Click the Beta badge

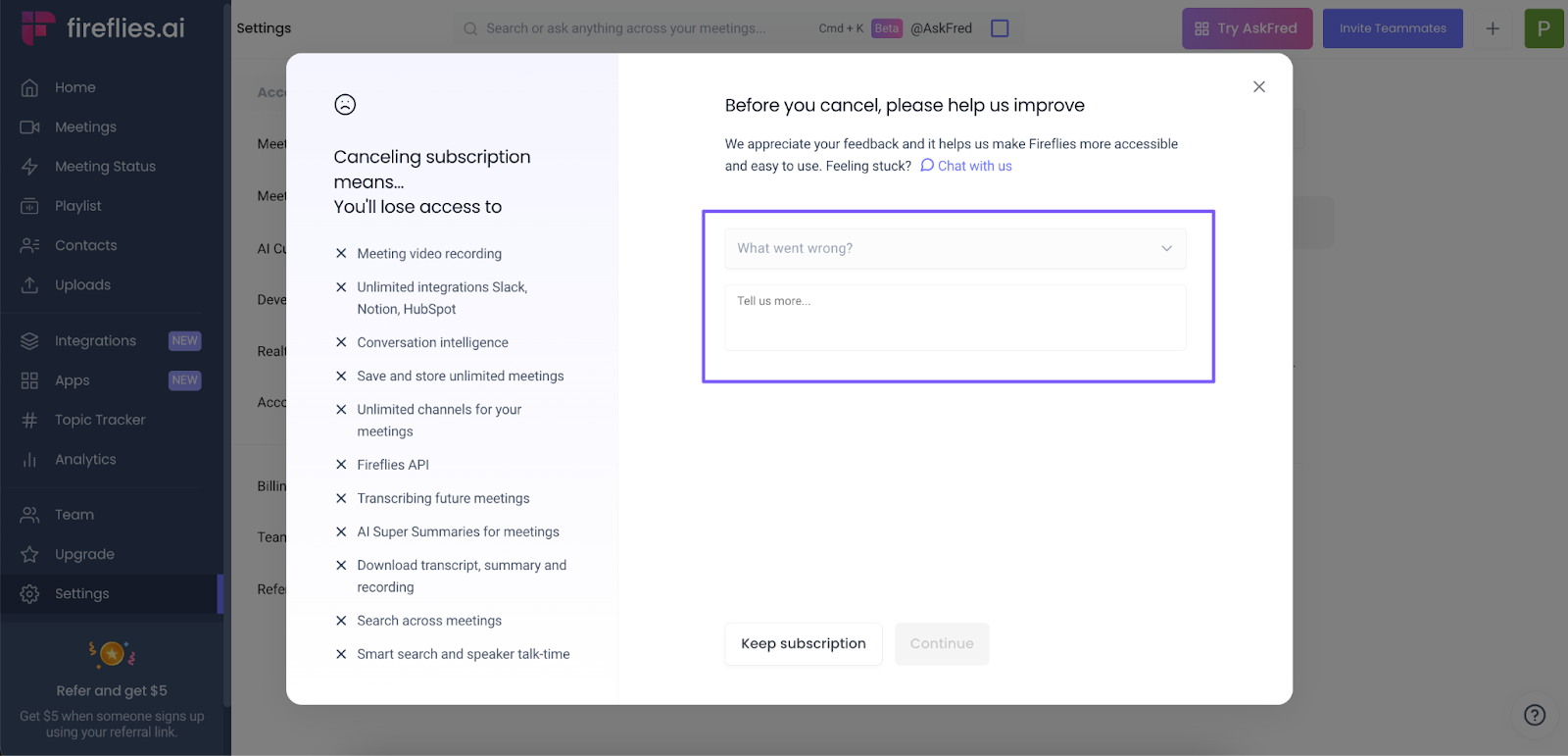coord(886,28)
